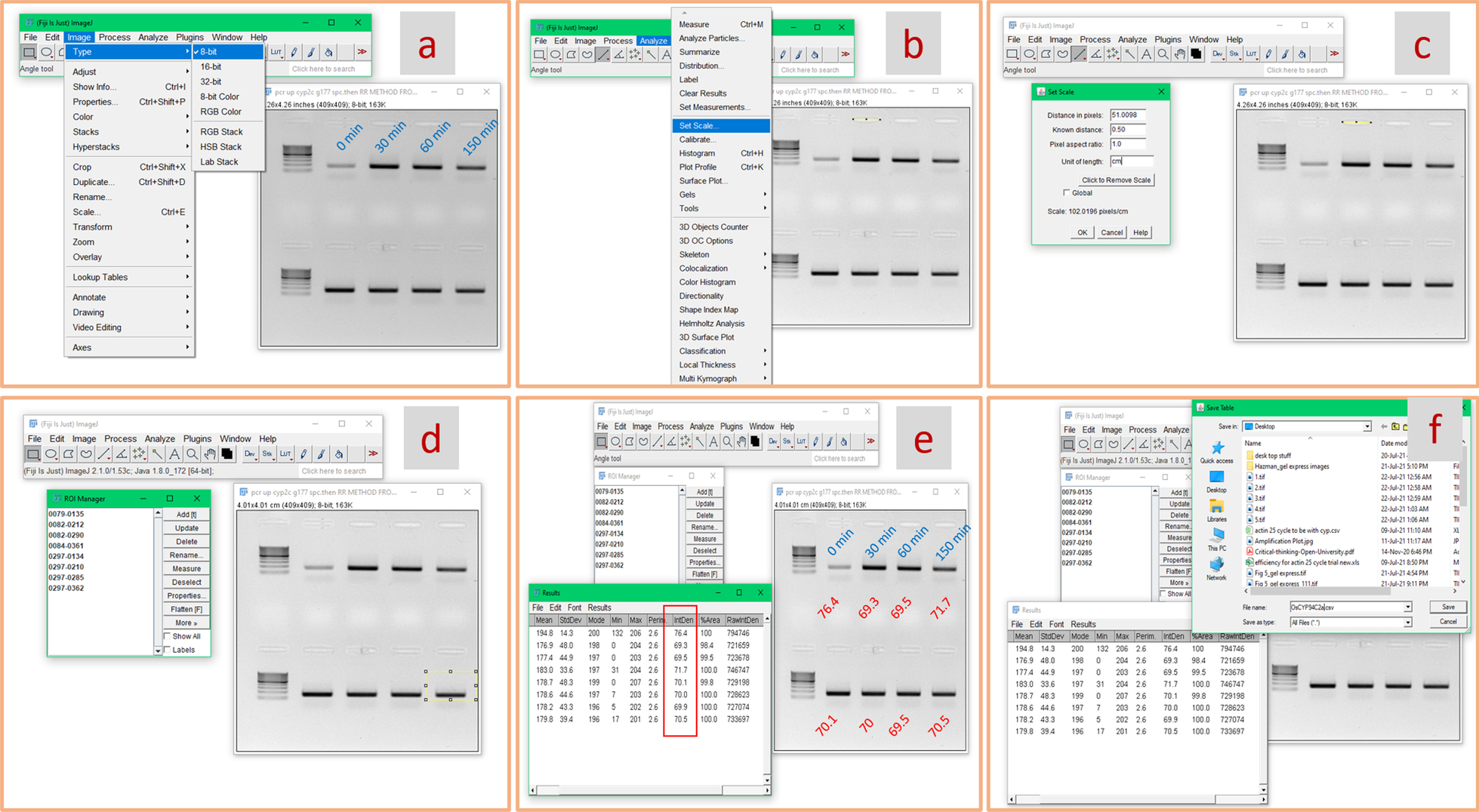Image resolution: width=1479 pixels, height=812 pixels.
Task: Select the Text tool in panel d toolbar
Action: (x=174, y=454)
